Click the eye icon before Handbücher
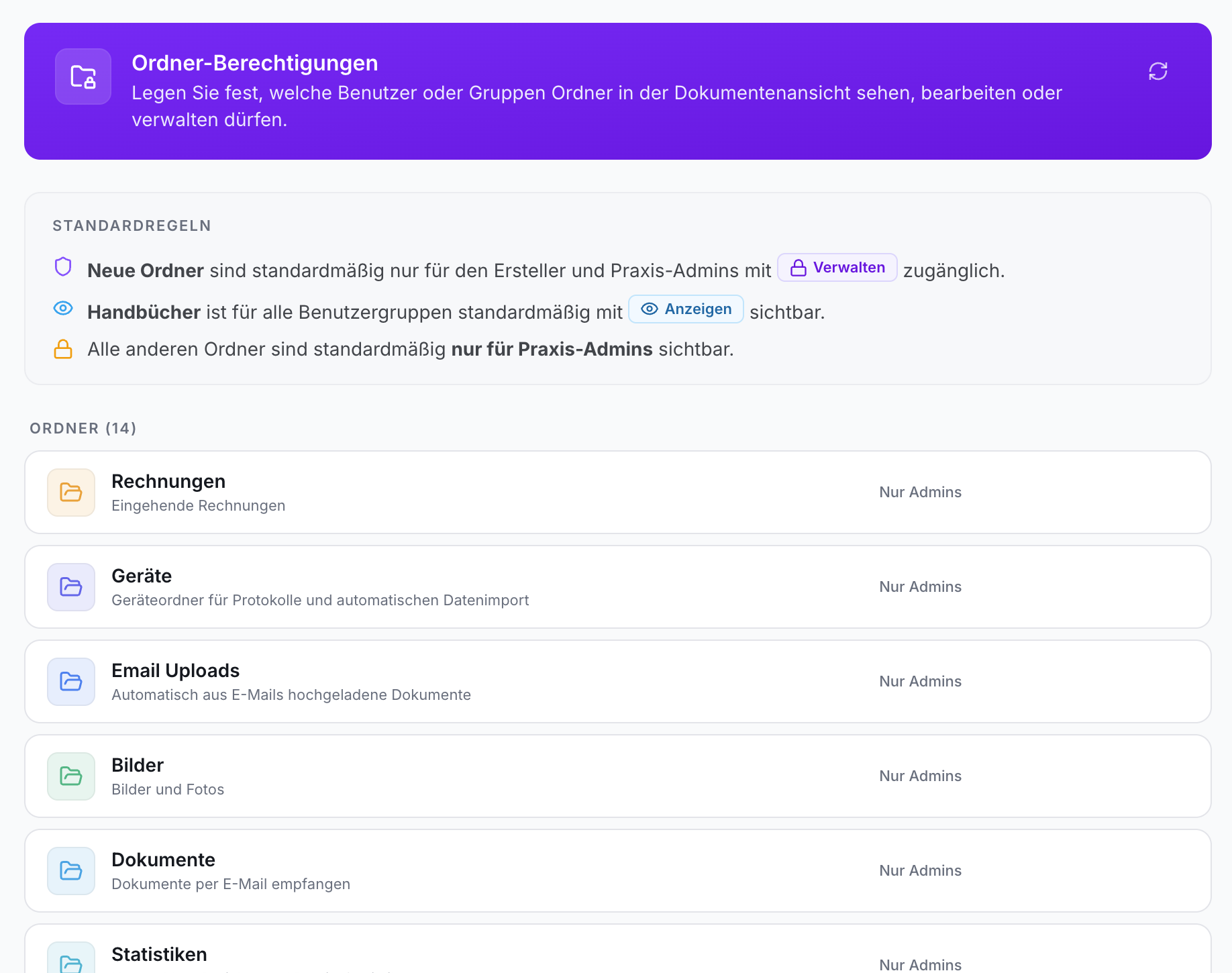This screenshot has height=973, width=1232. tap(63, 309)
